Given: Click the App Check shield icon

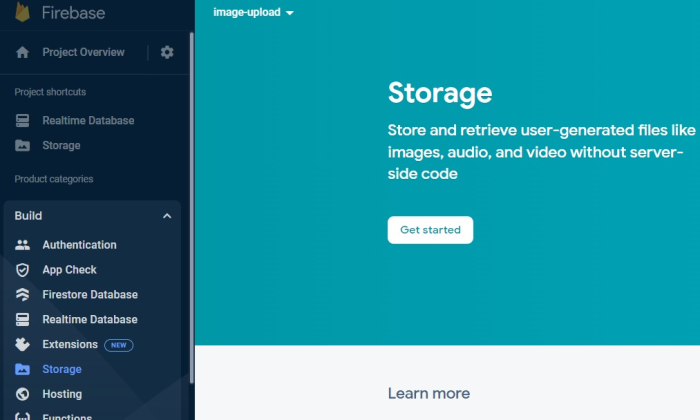Looking at the screenshot, I should click(x=22, y=270).
